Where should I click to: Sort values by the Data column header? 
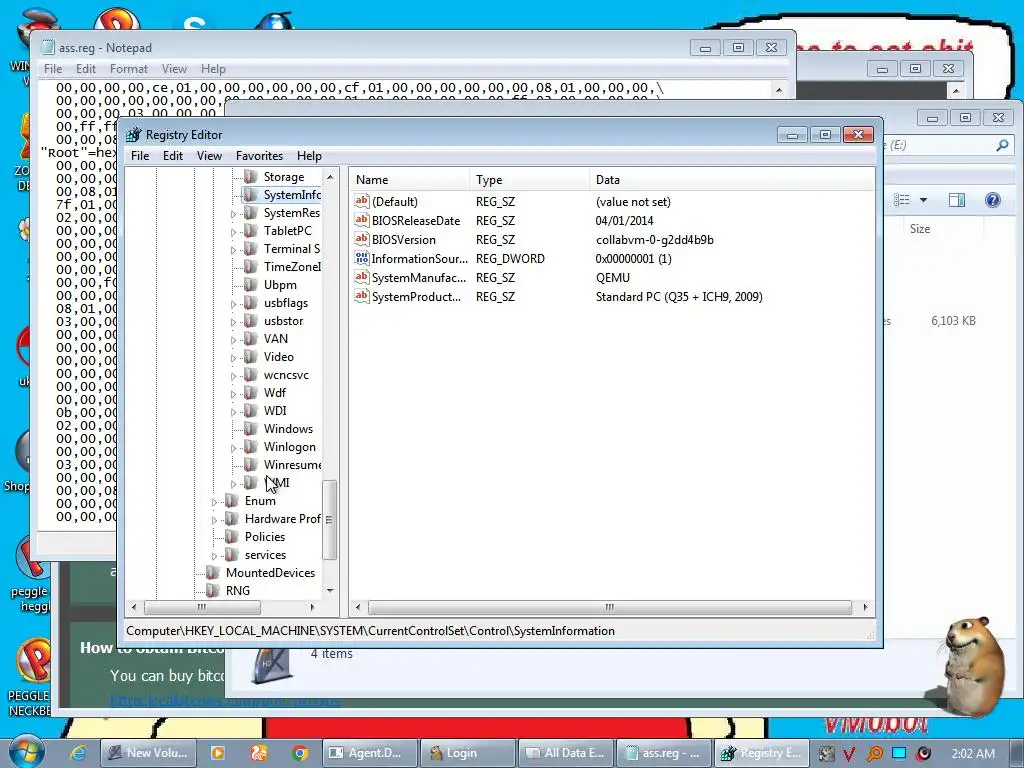(731, 180)
